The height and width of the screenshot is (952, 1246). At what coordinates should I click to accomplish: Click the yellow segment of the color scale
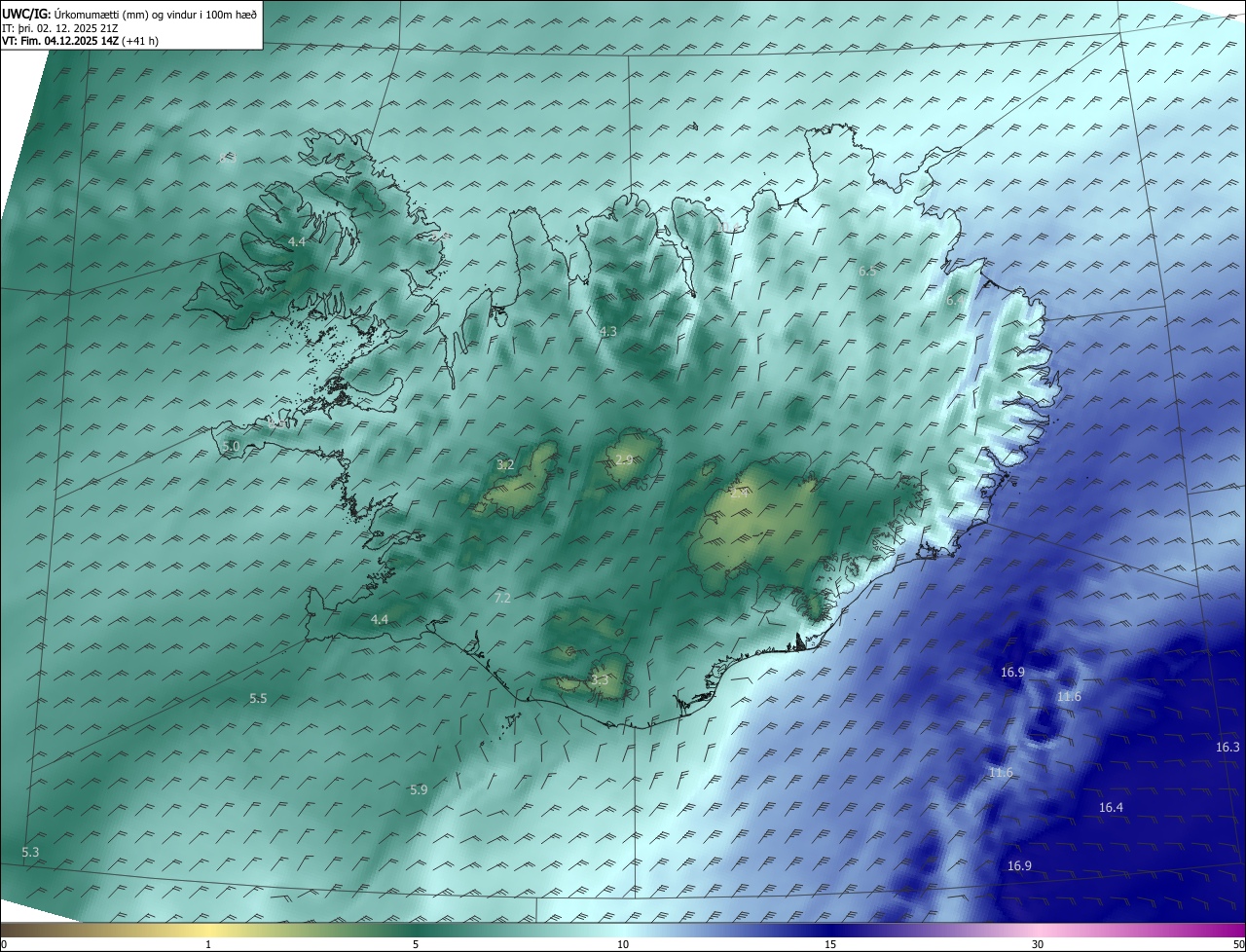coord(209,931)
